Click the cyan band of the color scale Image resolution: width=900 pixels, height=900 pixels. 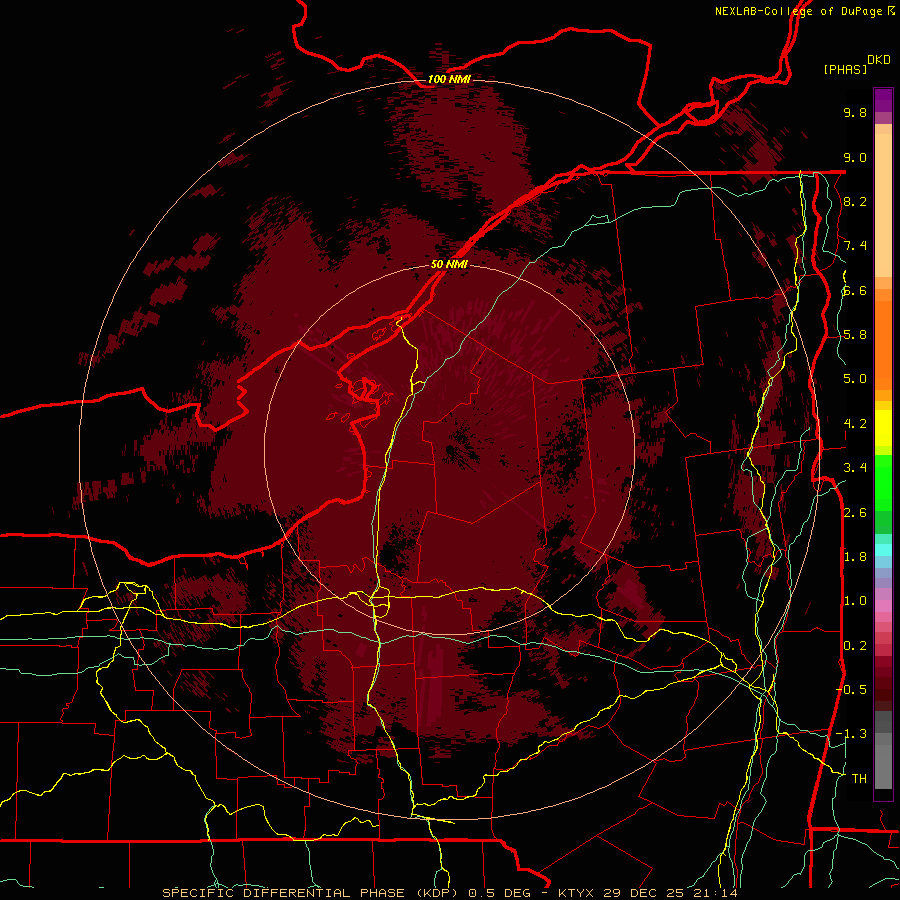click(883, 550)
